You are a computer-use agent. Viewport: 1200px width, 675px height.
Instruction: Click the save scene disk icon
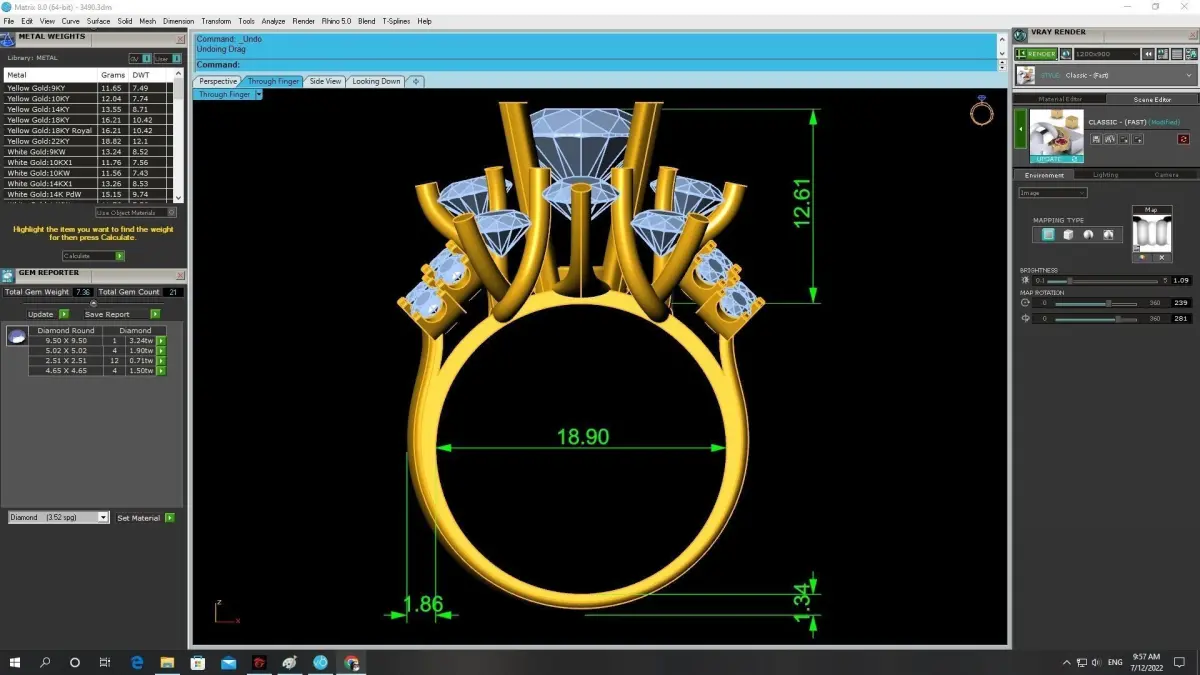click(1097, 139)
